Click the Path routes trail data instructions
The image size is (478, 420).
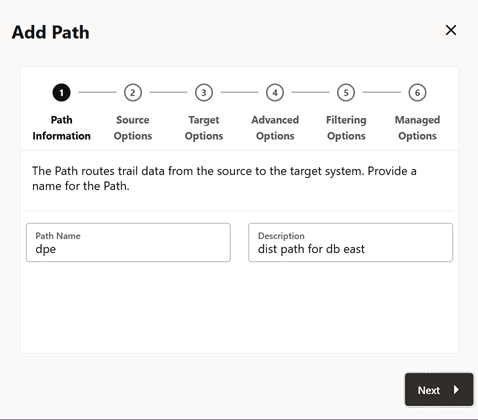pyautogui.click(x=224, y=178)
